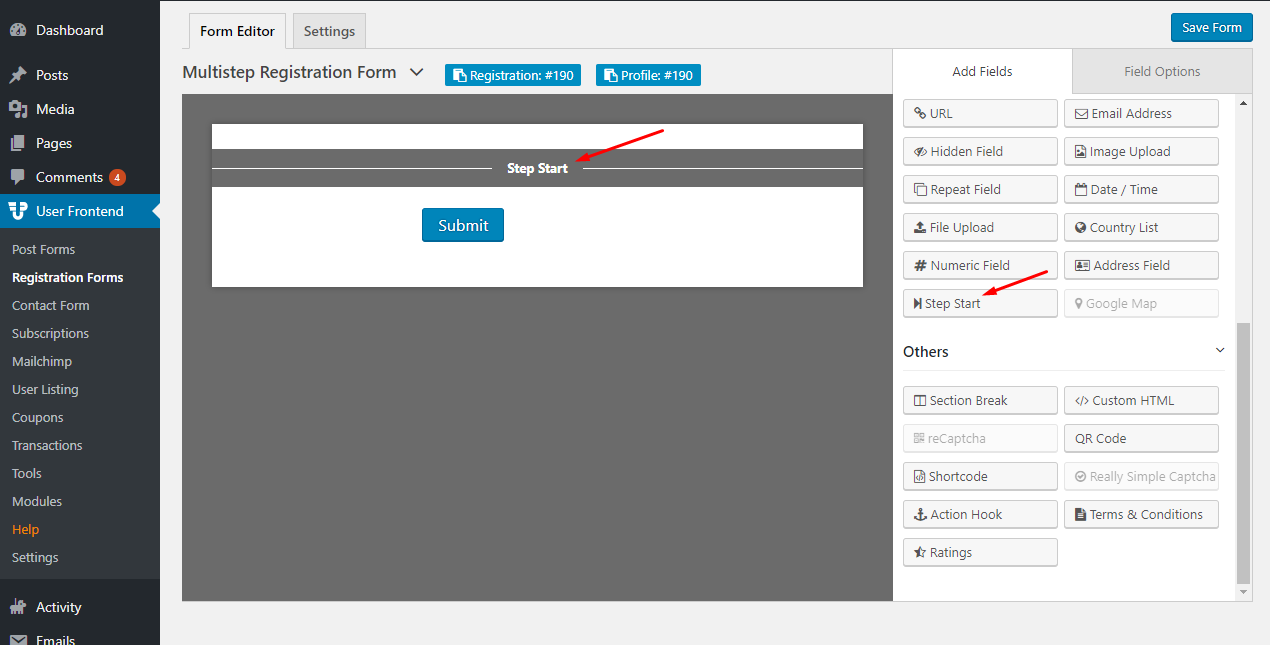The width and height of the screenshot is (1270, 645).
Task: Click the hash icon on Numeric Field
Action: click(920, 266)
